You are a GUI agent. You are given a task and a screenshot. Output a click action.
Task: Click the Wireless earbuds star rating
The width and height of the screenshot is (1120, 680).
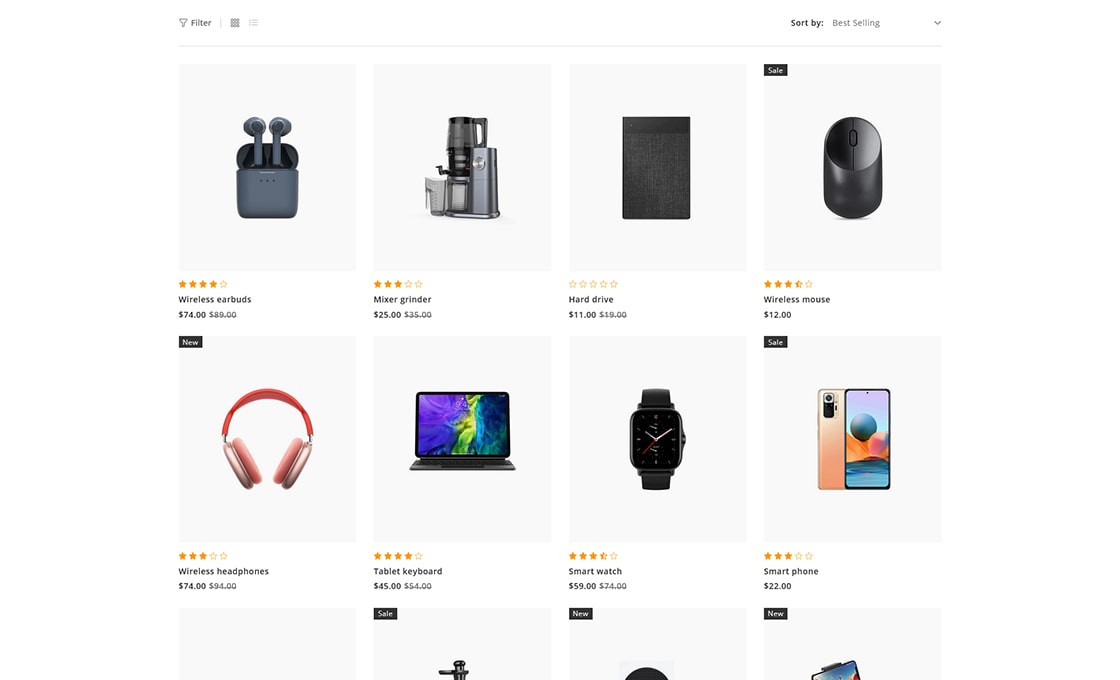click(203, 284)
